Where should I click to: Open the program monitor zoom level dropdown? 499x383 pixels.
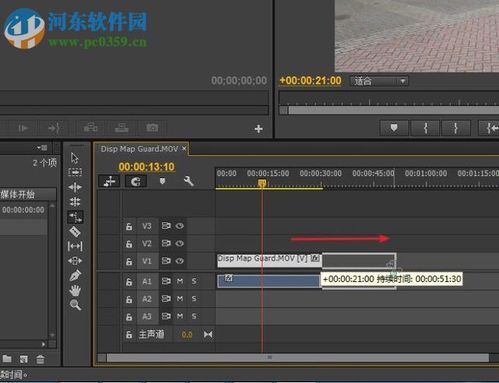[x=379, y=81]
